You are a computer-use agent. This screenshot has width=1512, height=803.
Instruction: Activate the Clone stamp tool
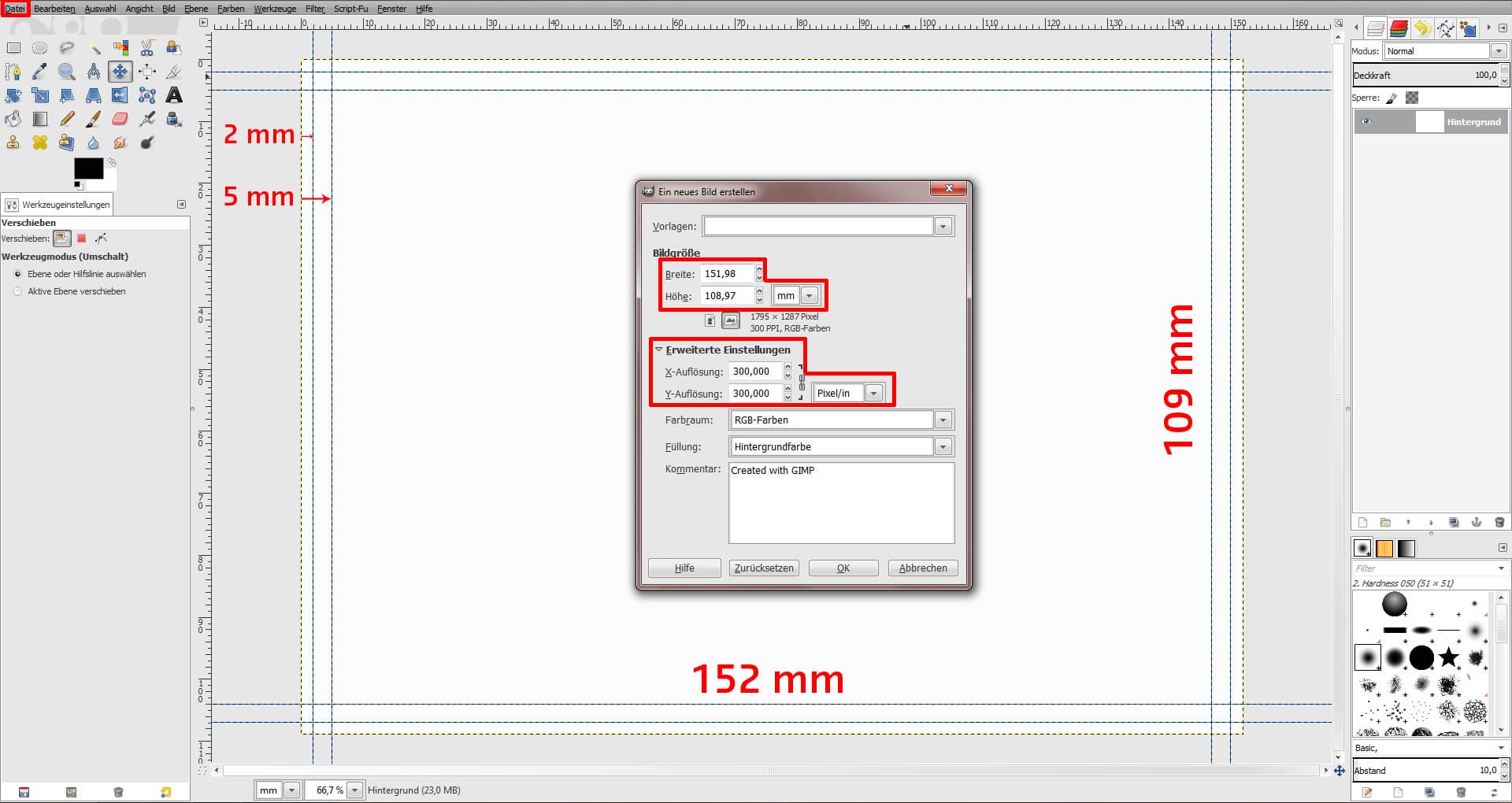pyautogui.click(x=13, y=142)
